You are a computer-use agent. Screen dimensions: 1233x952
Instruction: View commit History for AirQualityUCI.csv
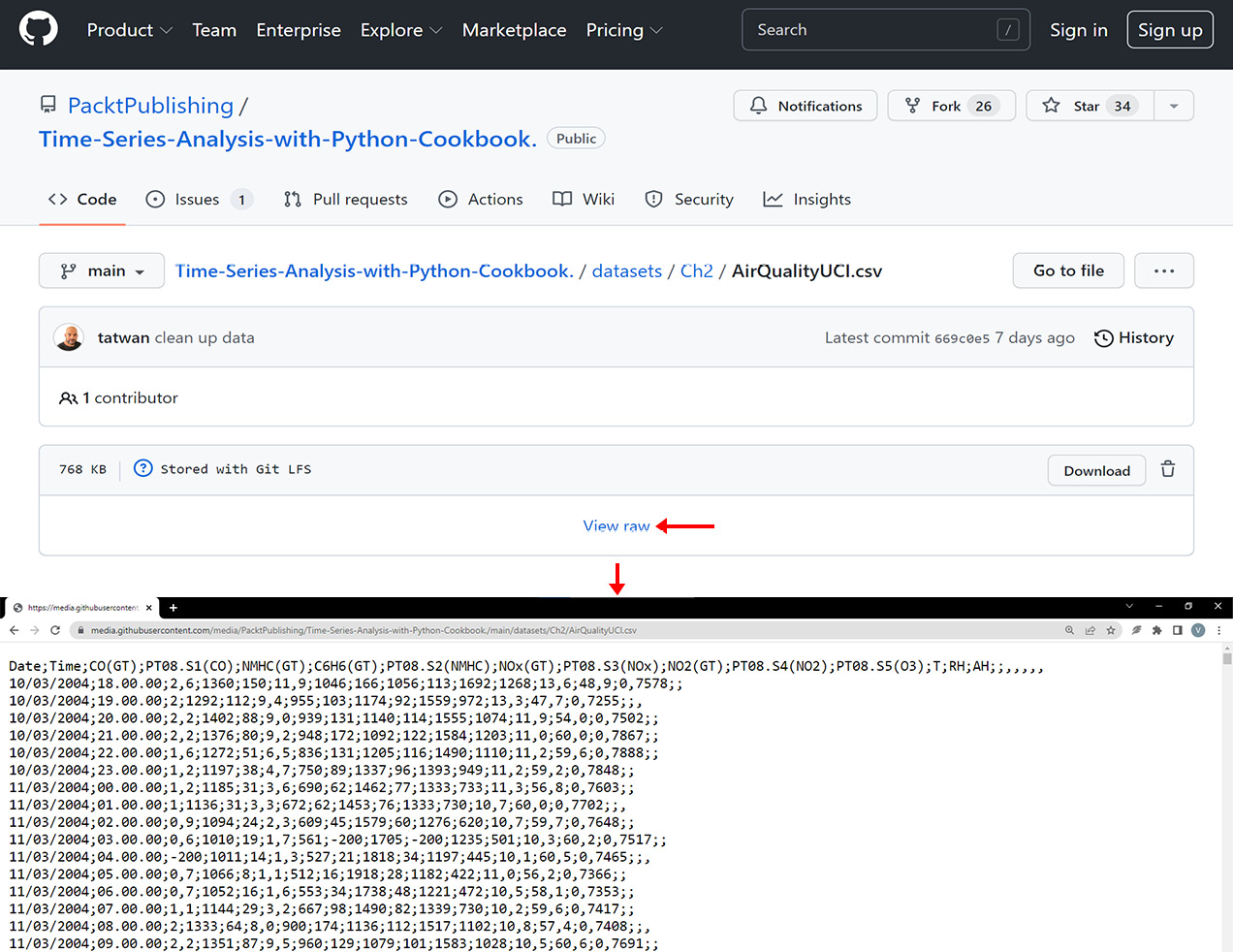pos(1133,337)
